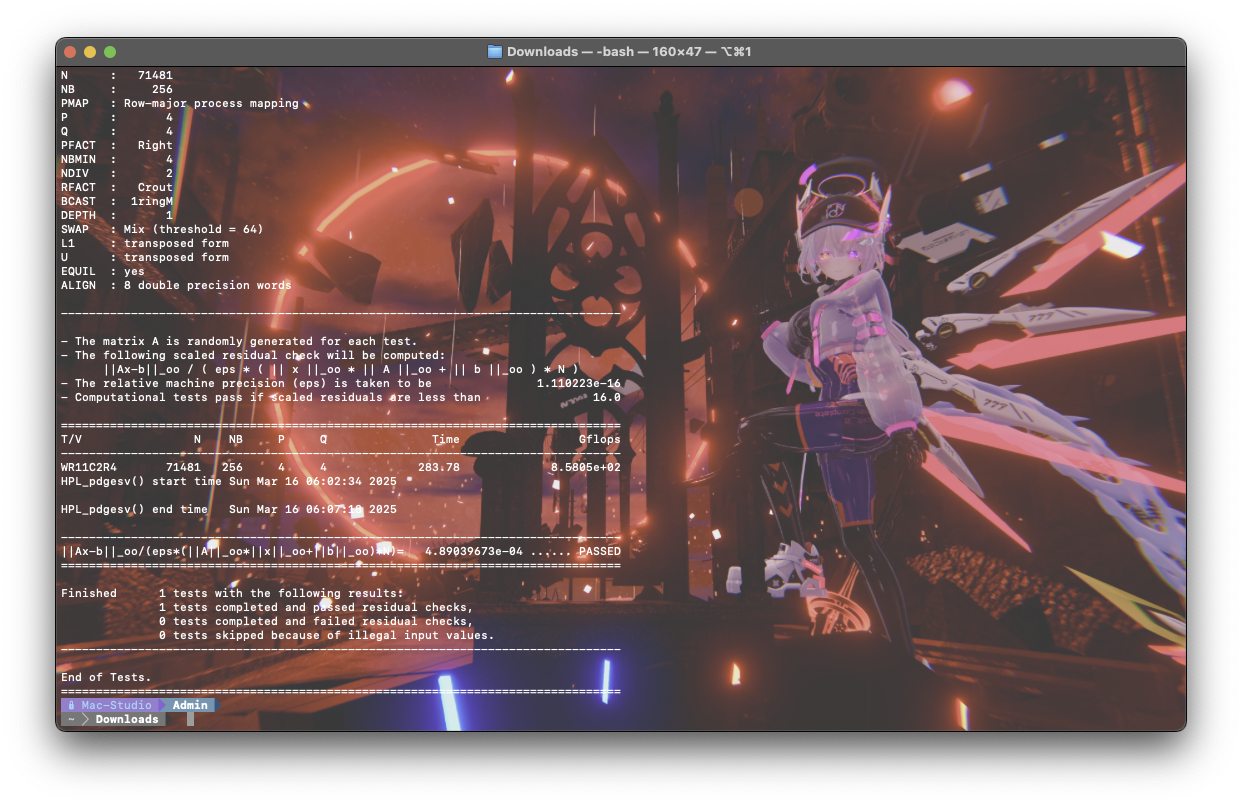
Task: Click the "HPL_pdgesv() start time" line
Action: pyautogui.click(x=229, y=481)
